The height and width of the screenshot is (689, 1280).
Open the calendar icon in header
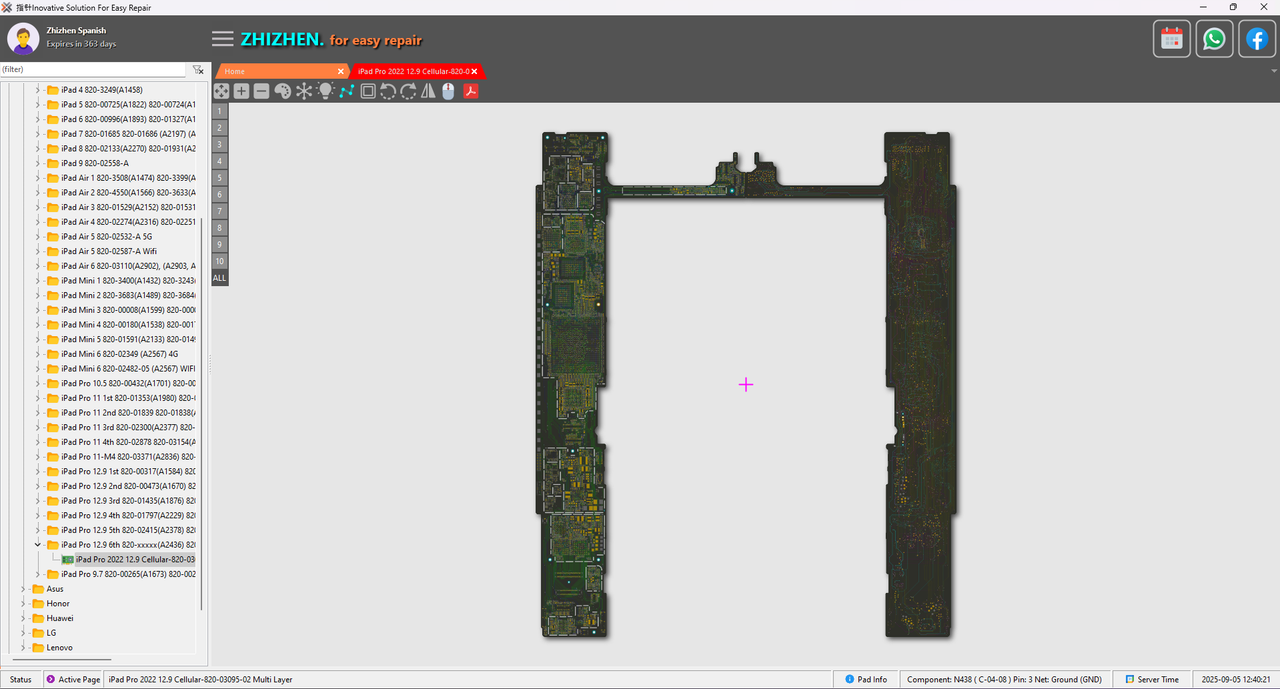tap(1172, 39)
